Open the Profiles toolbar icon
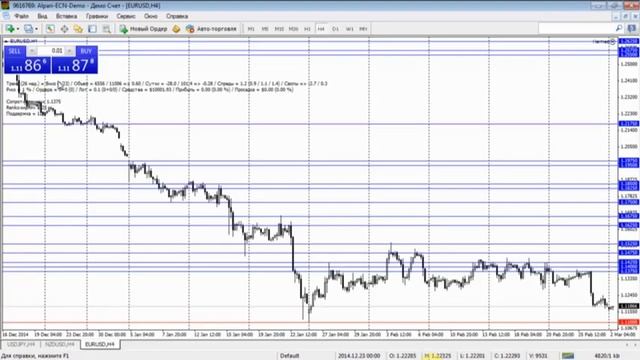The height and width of the screenshot is (360, 640). click(28, 29)
